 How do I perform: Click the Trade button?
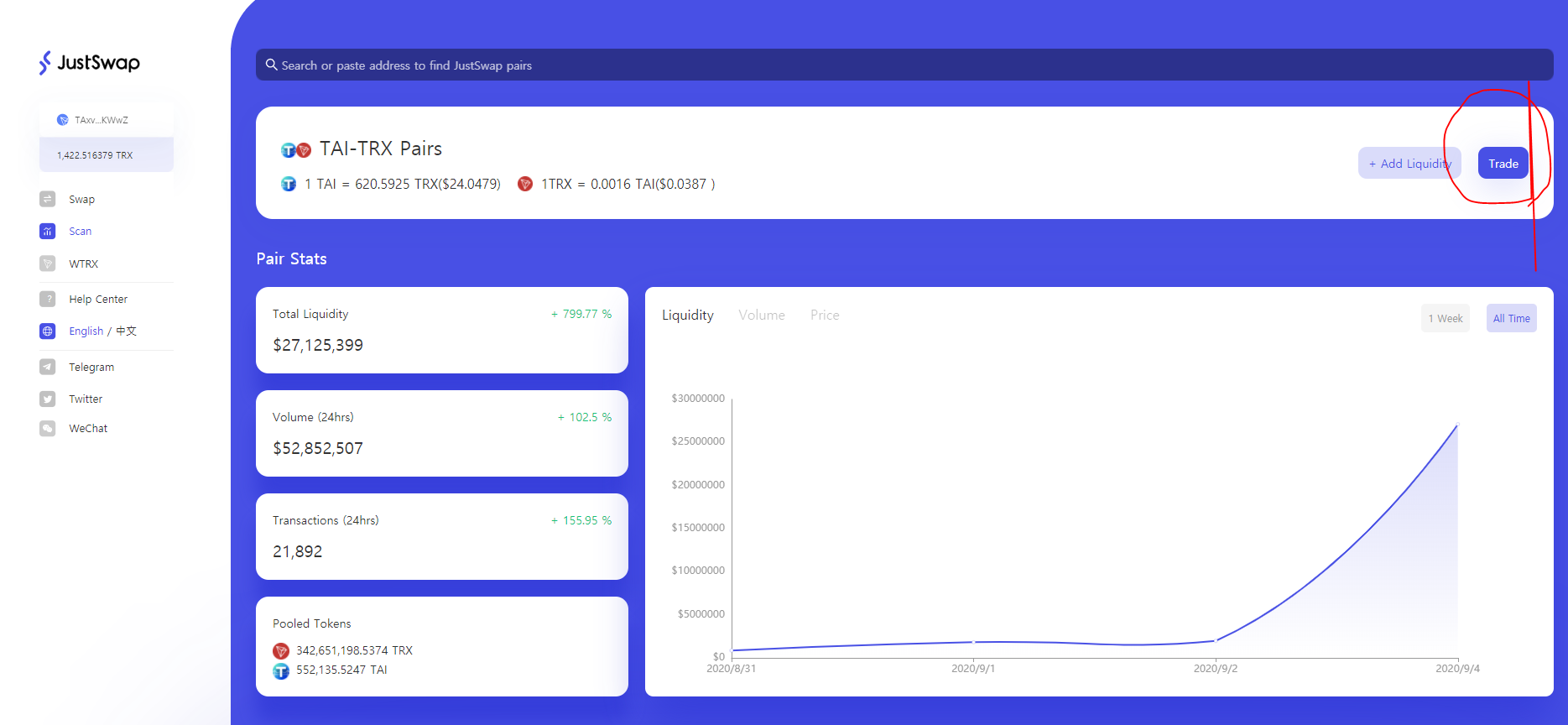pos(1503,164)
